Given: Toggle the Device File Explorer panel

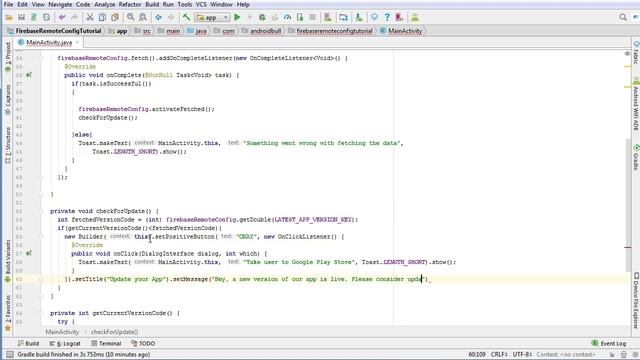Looking at the screenshot, I should pos(636,300).
